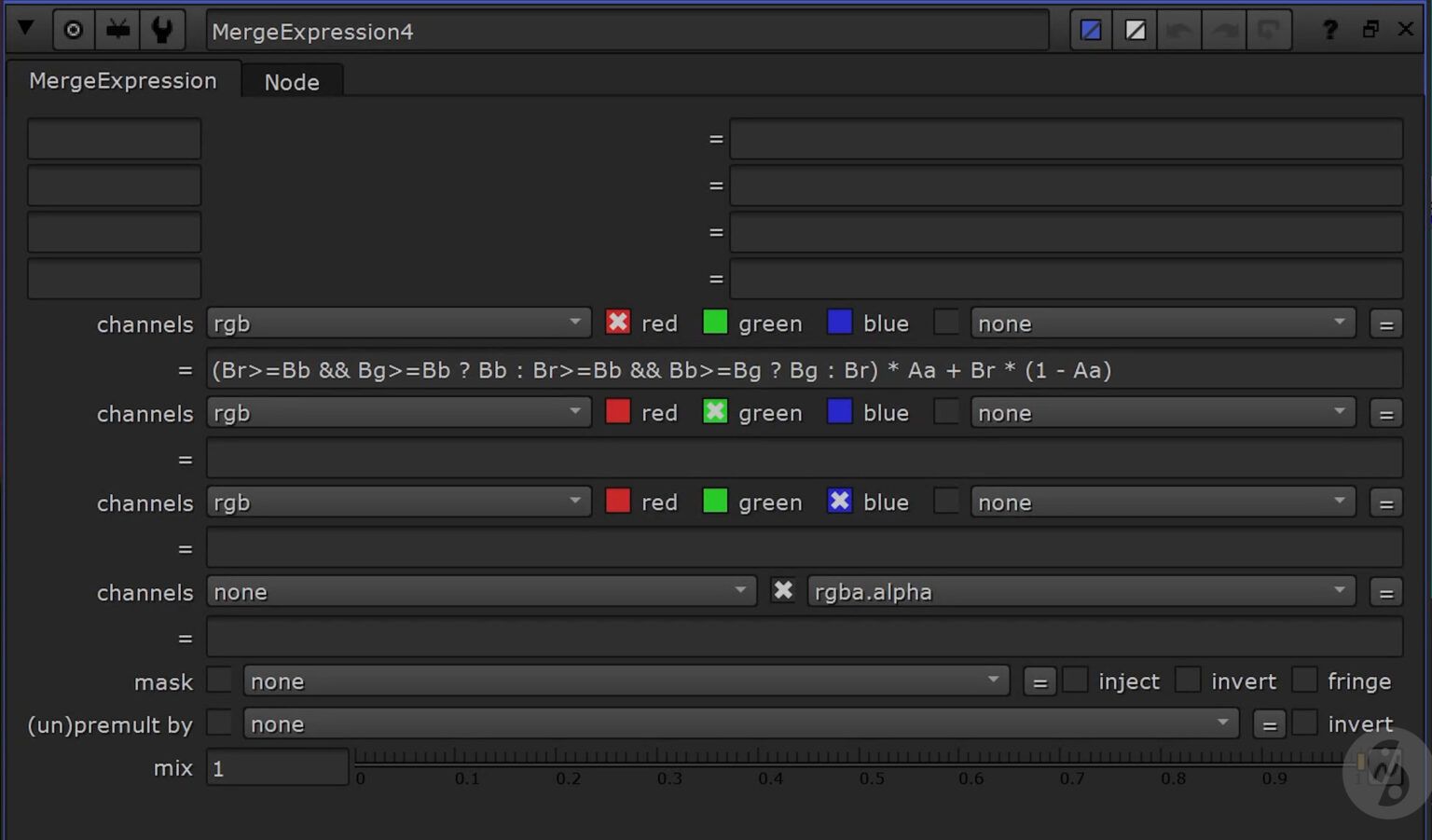Click the equals button beside rgba.alpha dropdown

(1385, 593)
